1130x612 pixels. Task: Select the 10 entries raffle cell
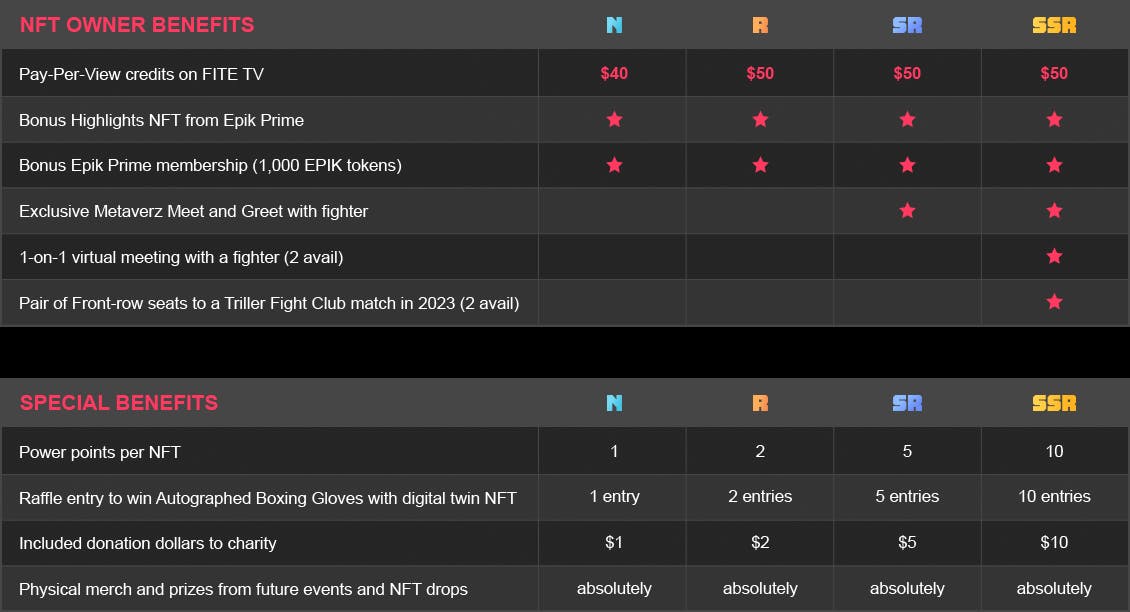pyautogui.click(x=1054, y=496)
